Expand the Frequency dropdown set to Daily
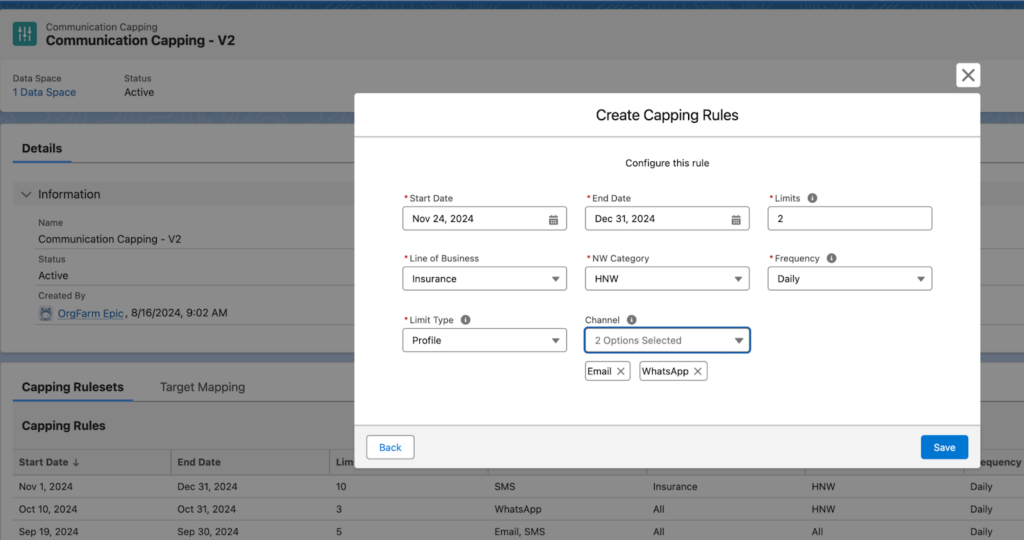The height and width of the screenshot is (540, 1024). (x=849, y=279)
